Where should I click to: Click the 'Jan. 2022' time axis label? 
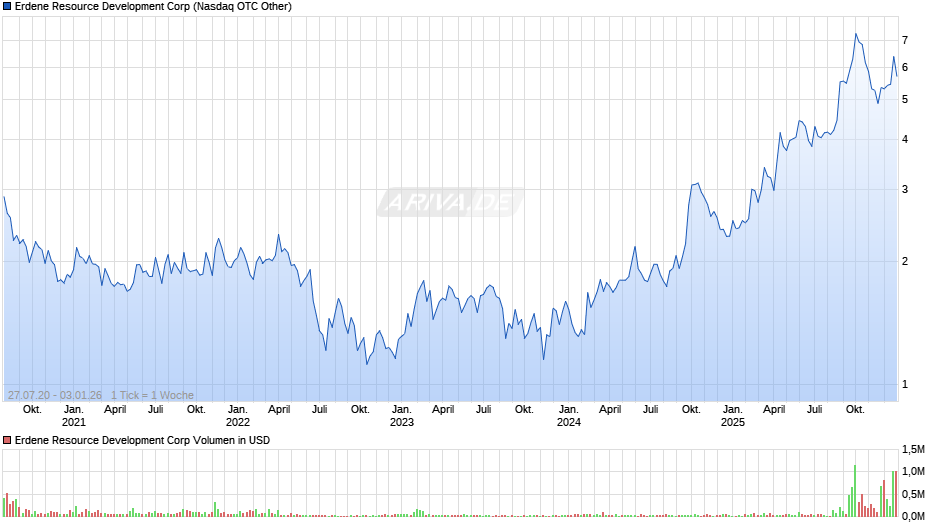click(x=237, y=416)
